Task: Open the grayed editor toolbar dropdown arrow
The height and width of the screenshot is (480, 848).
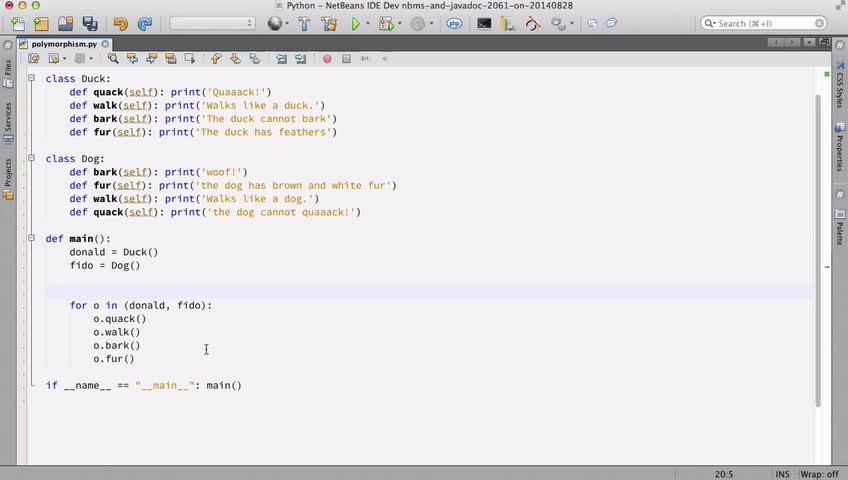Action: click(91, 58)
